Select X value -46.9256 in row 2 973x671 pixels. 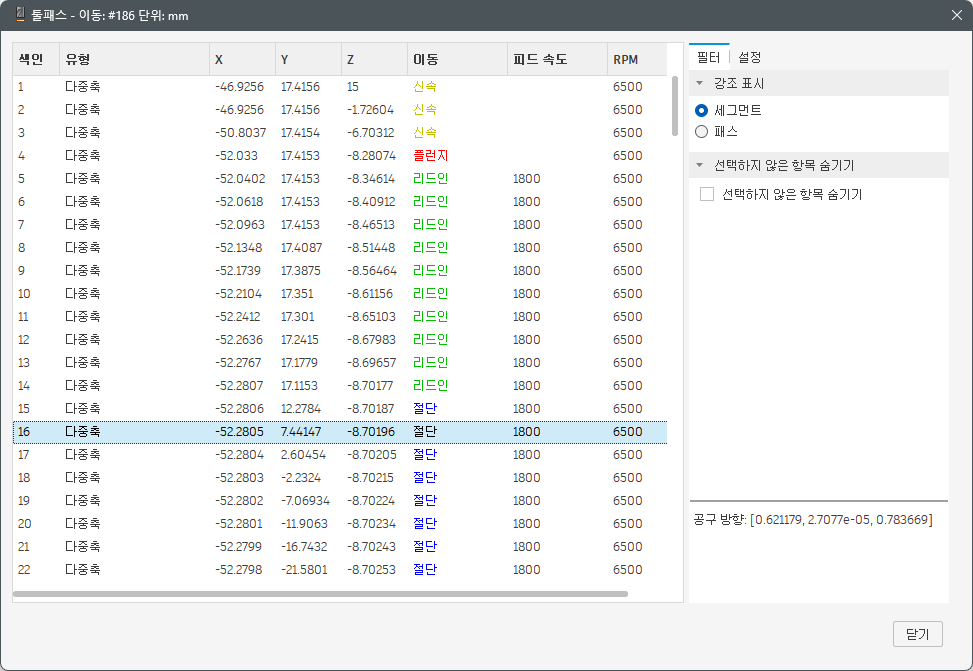coord(240,110)
